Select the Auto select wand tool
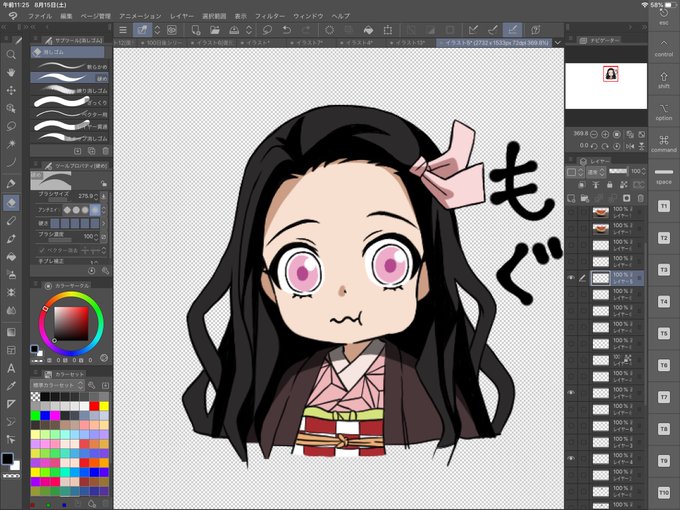 [11, 144]
